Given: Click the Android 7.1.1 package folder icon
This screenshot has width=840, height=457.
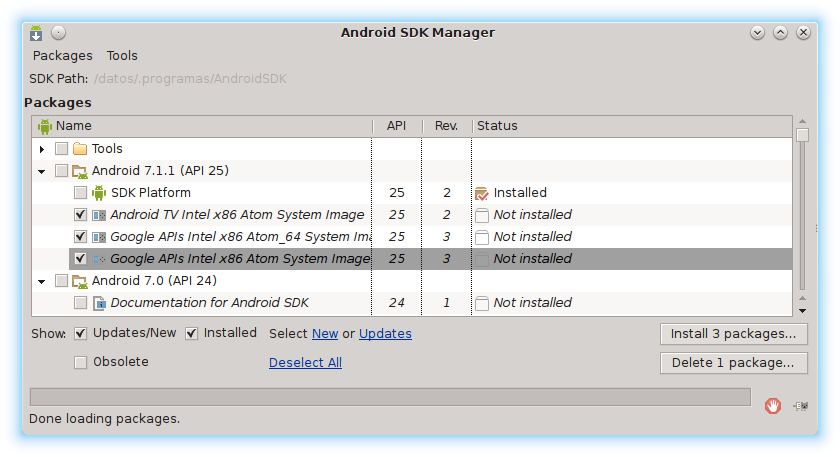Looking at the screenshot, I should tap(80, 171).
